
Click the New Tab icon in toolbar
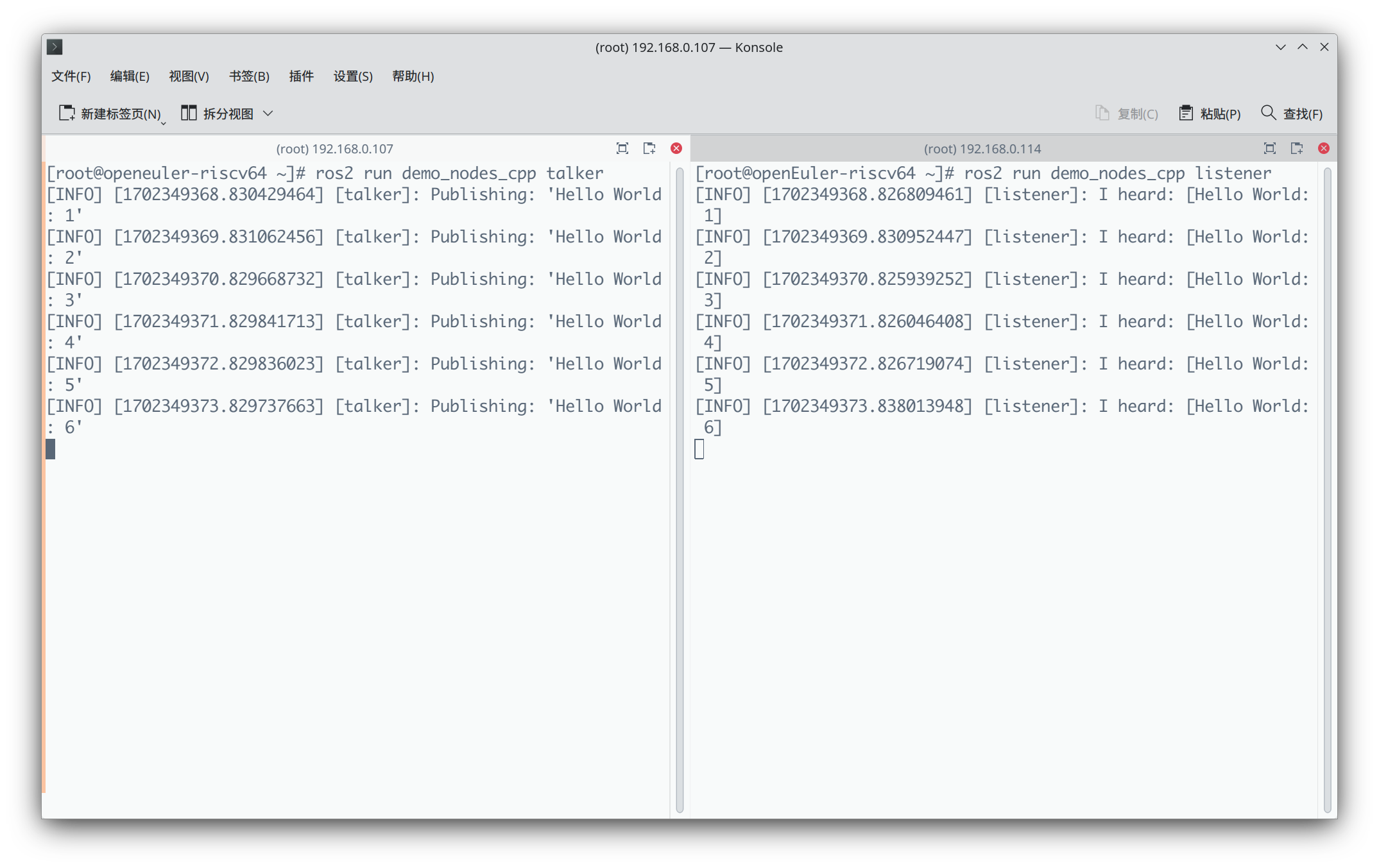[67, 114]
